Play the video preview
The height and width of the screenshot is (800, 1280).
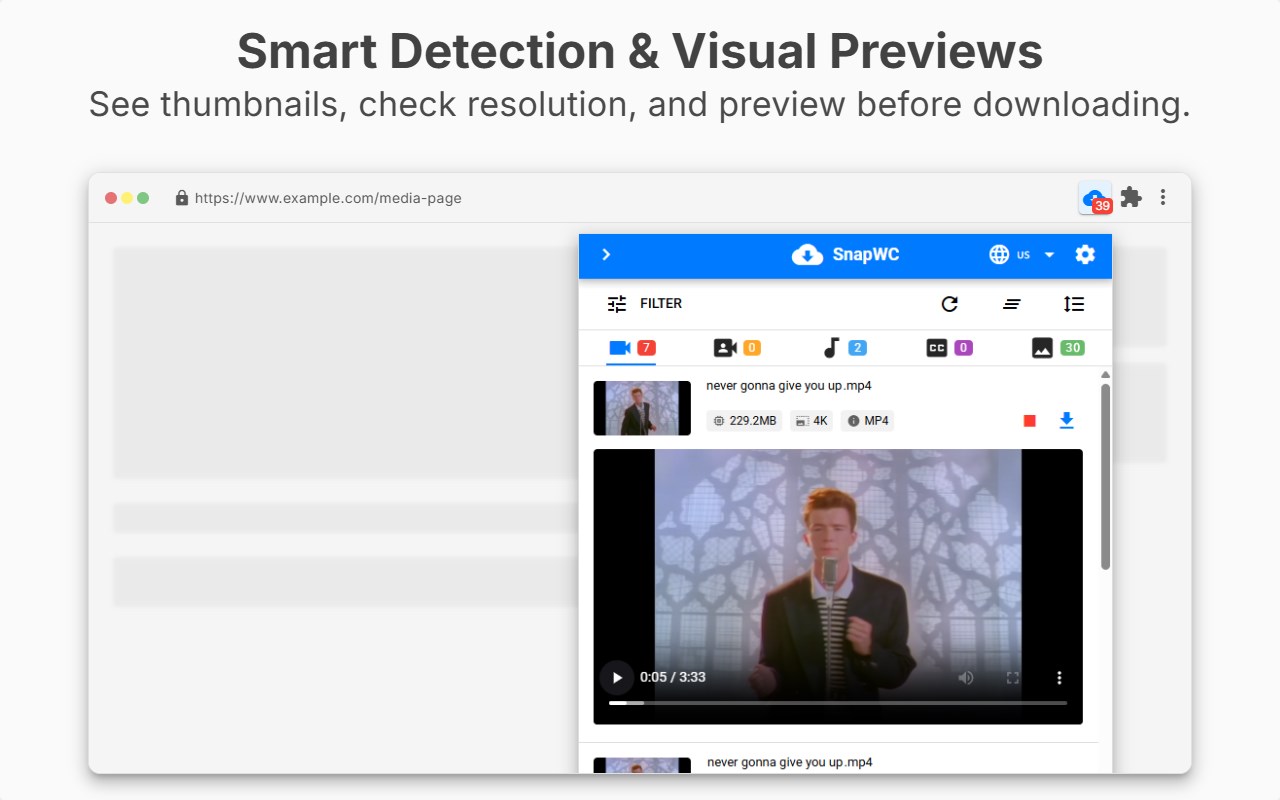617,677
